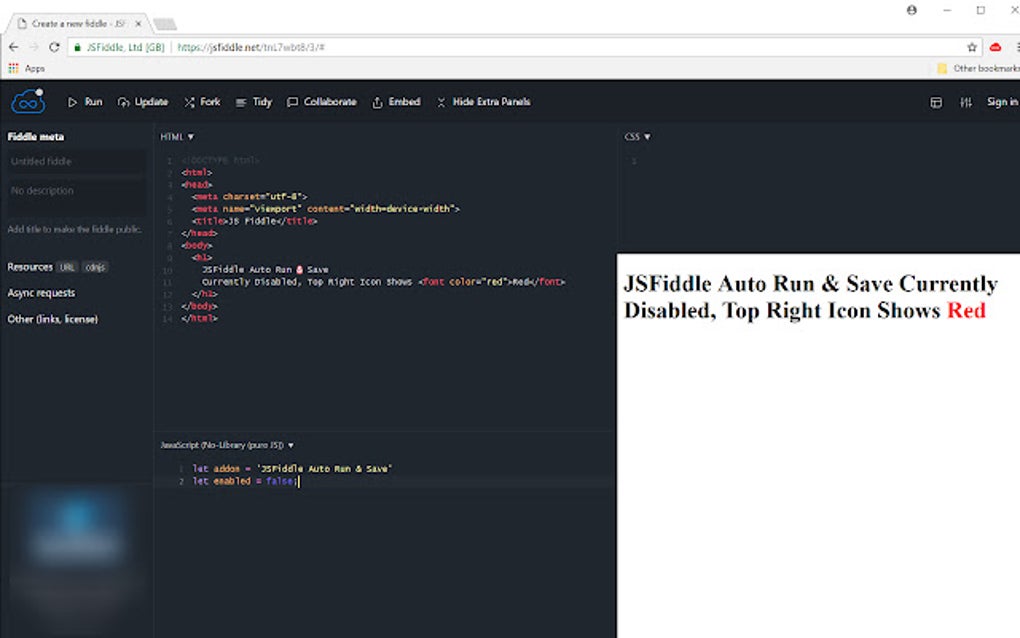Tidy up the code
This screenshot has height=638, width=1020.
tap(254, 102)
